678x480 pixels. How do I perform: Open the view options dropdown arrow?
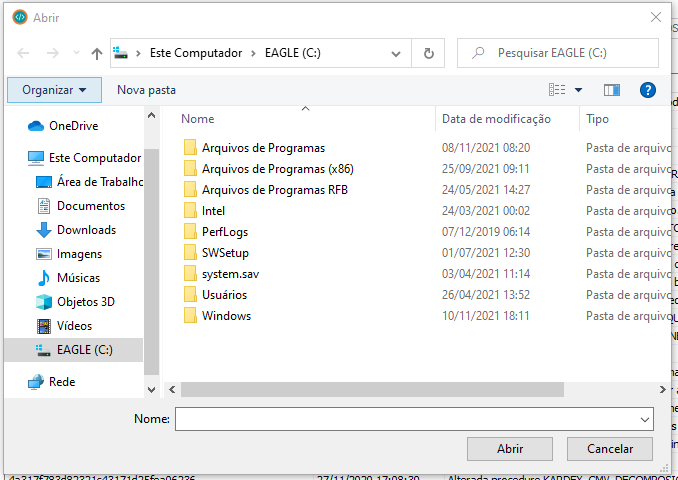(578, 90)
